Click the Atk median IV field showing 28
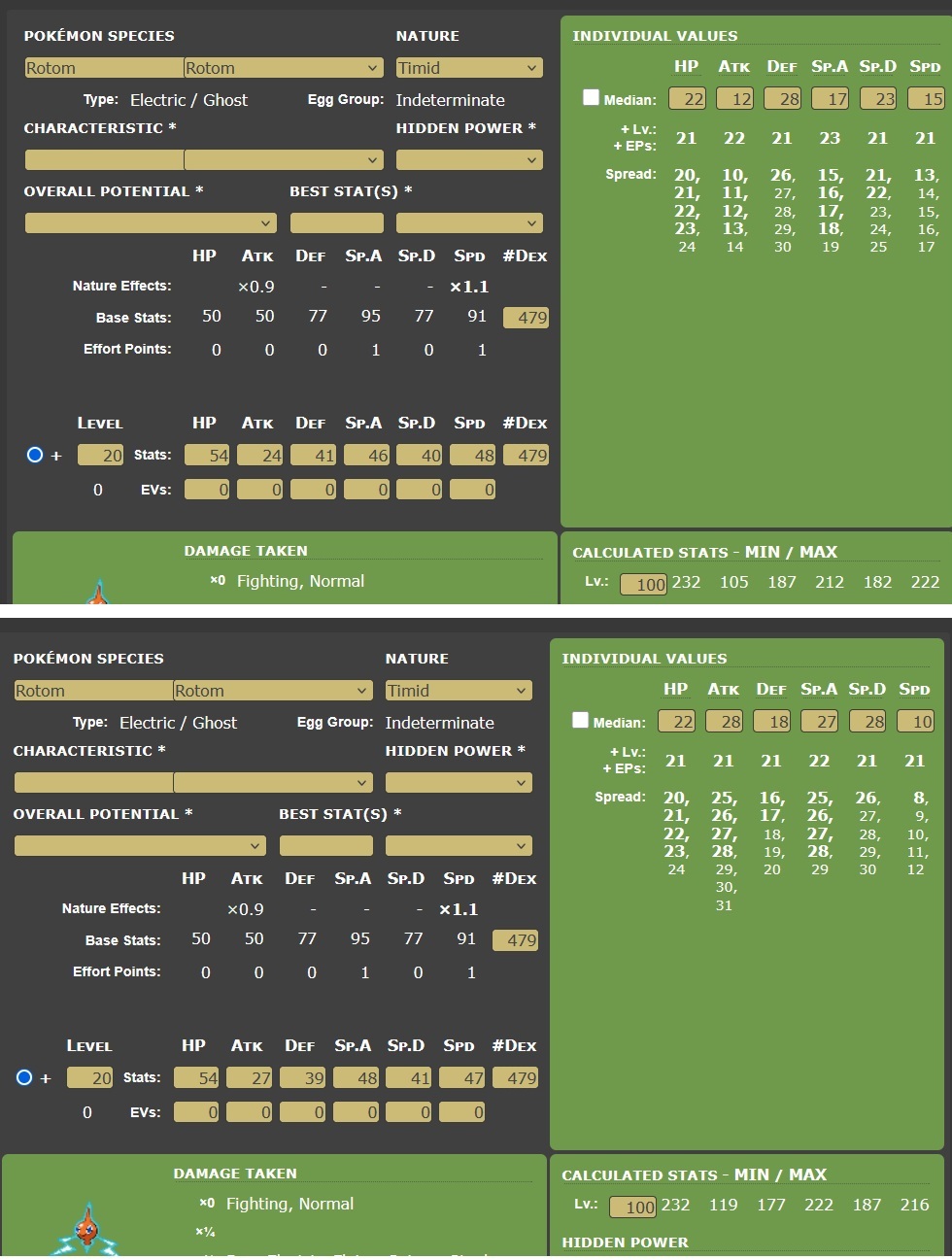The height and width of the screenshot is (1259, 952). (x=725, y=722)
